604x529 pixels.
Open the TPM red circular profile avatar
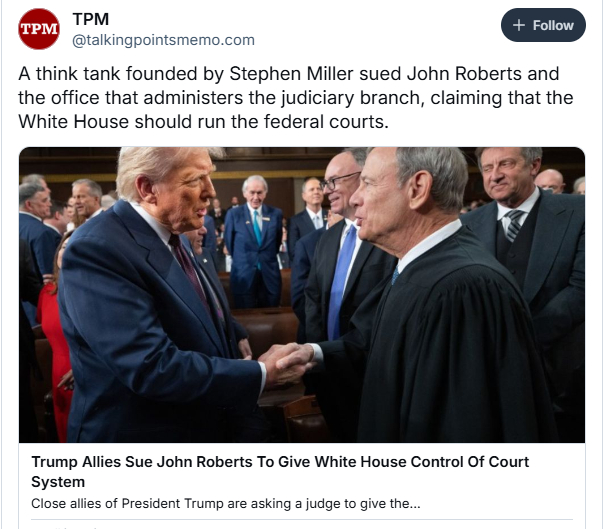(39, 29)
